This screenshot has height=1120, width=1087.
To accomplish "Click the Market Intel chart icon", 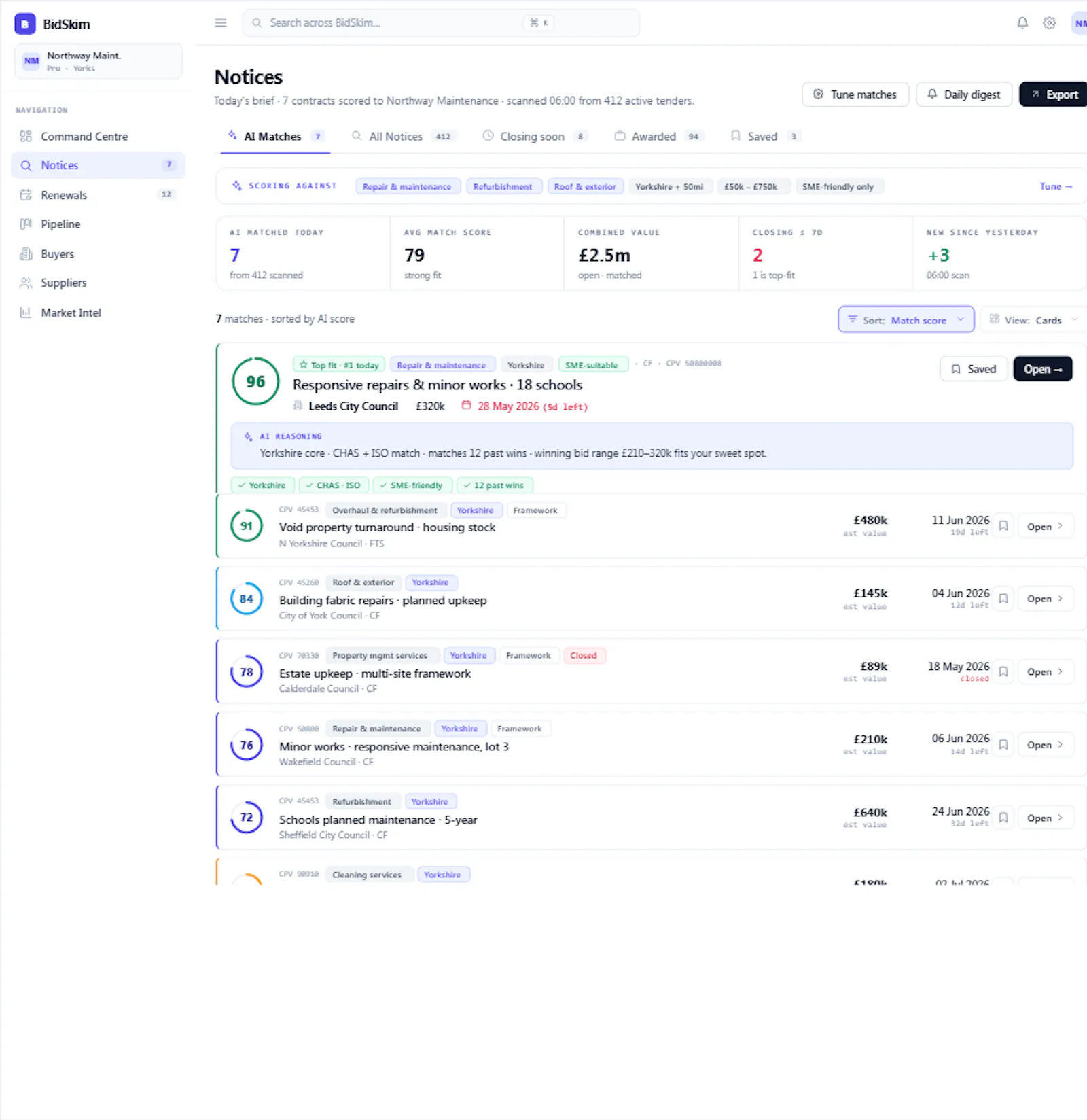I will point(26,313).
